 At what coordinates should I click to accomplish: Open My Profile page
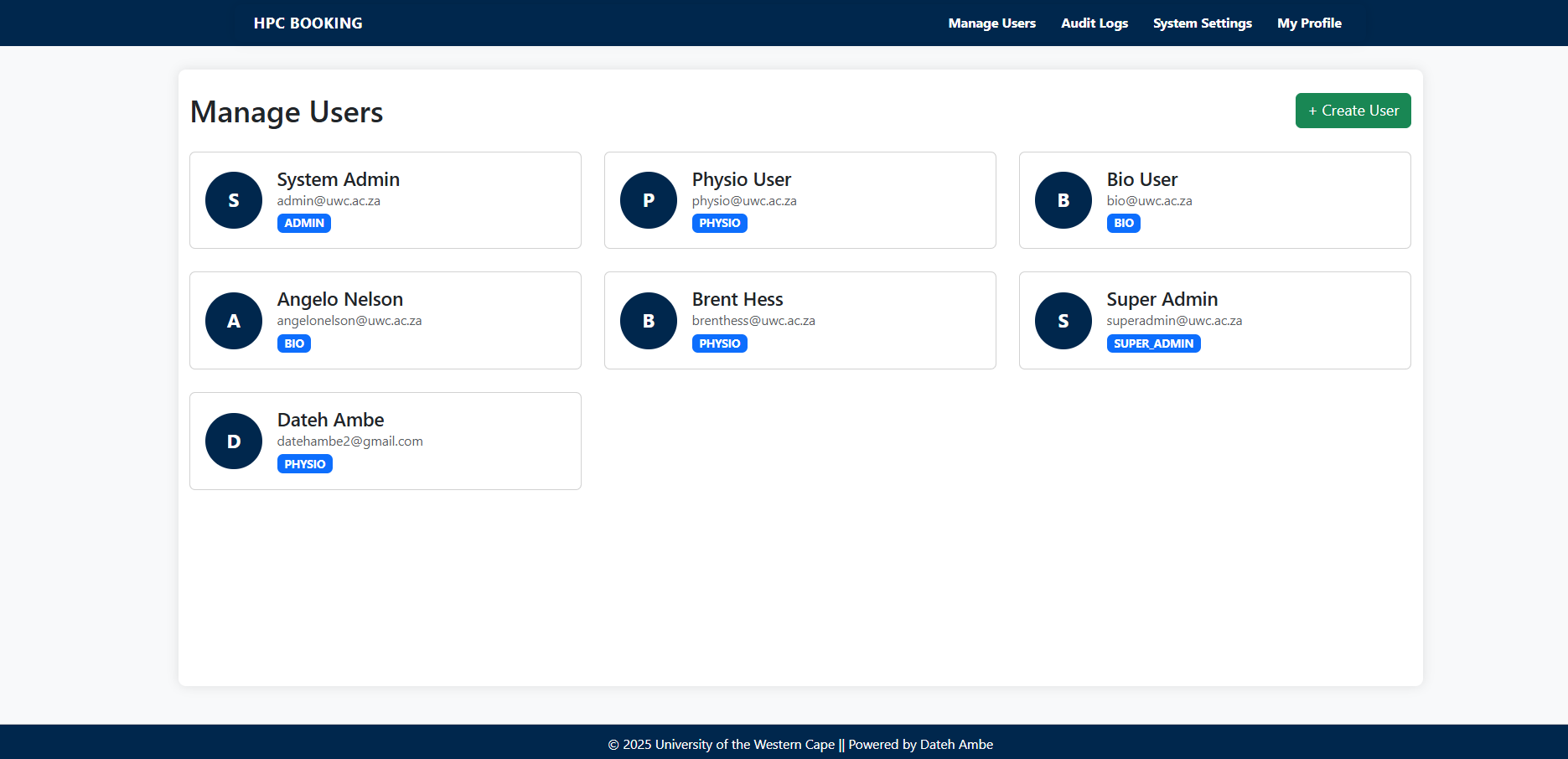tap(1309, 23)
